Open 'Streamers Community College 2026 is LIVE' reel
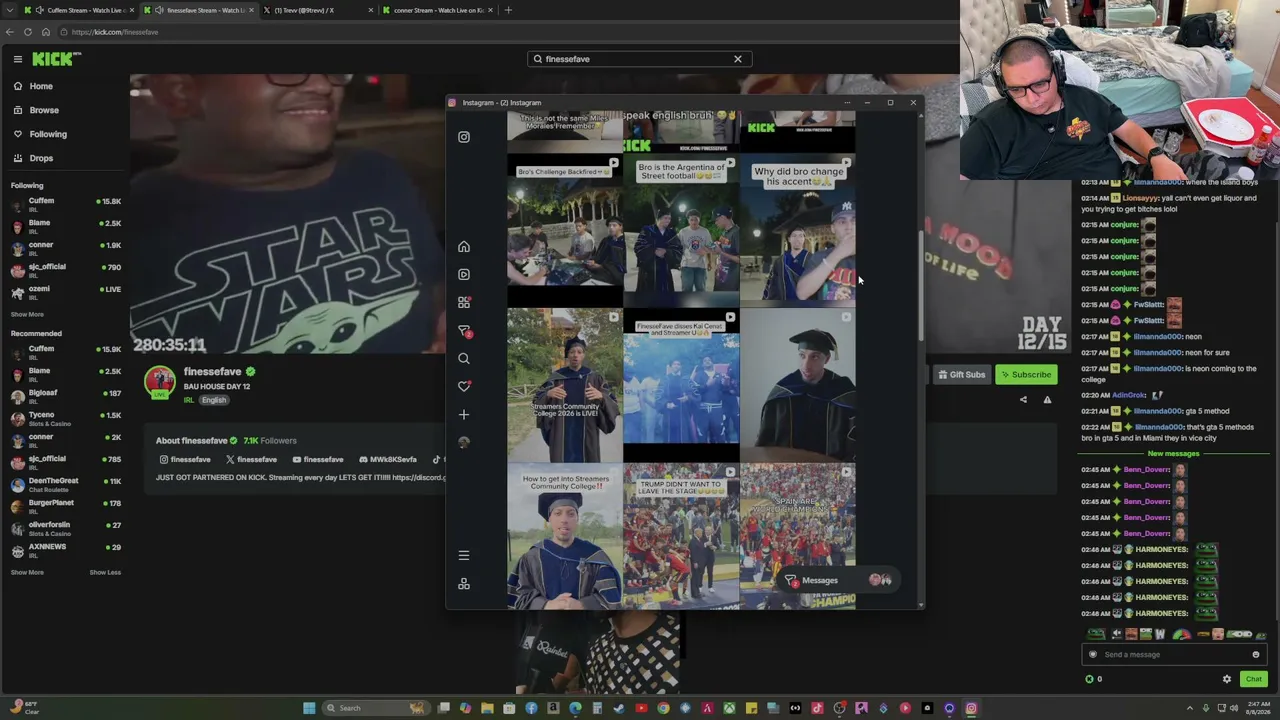Image resolution: width=1280 pixels, height=720 pixels. 565,386
